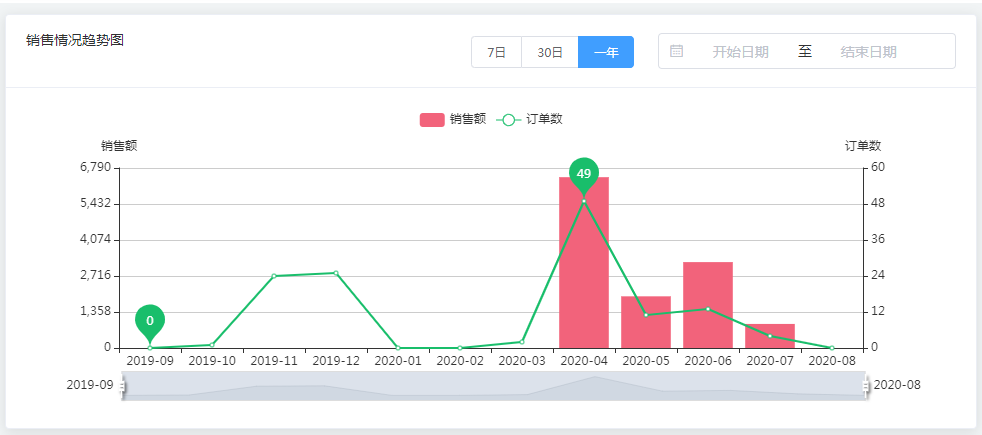This screenshot has height=435, width=982.
Task: Click the 2020-03 order count data point
Action: [x=522, y=342]
